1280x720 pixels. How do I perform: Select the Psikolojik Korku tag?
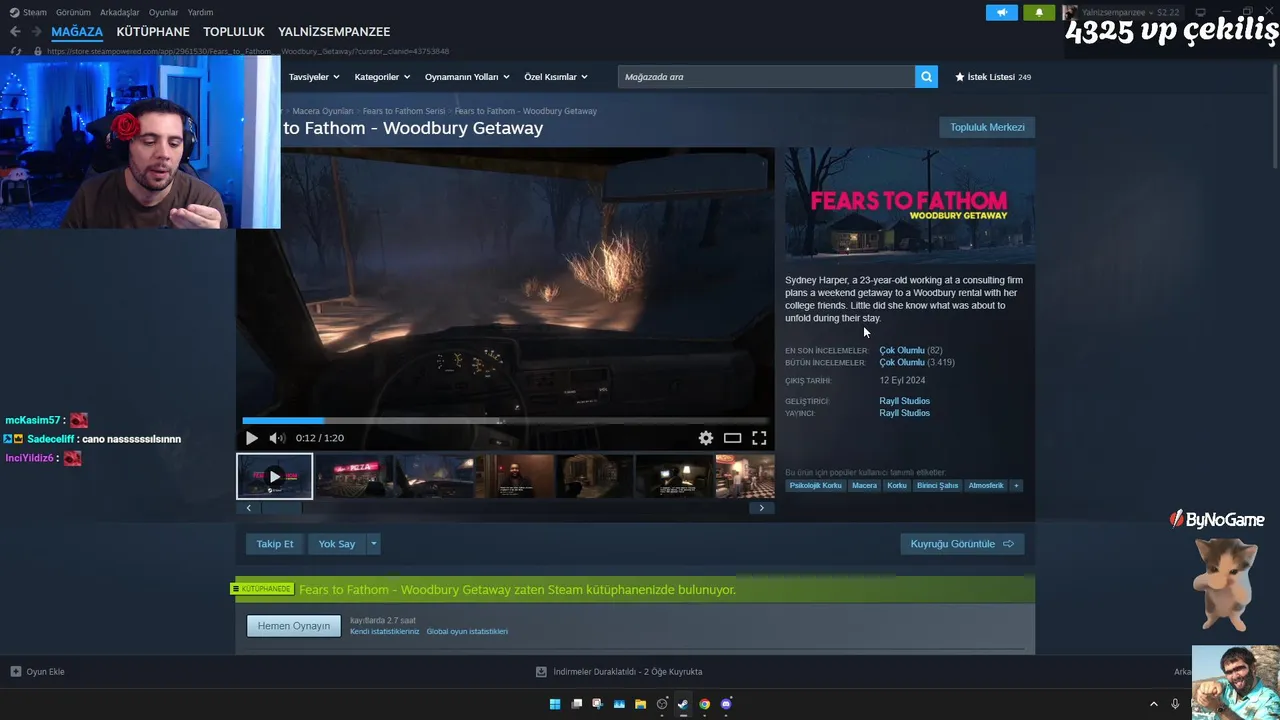coord(816,486)
